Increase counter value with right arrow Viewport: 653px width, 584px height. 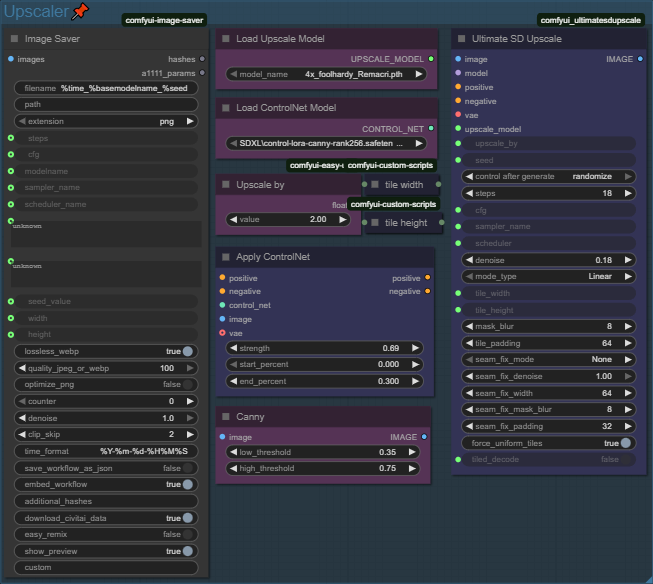point(190,401)
